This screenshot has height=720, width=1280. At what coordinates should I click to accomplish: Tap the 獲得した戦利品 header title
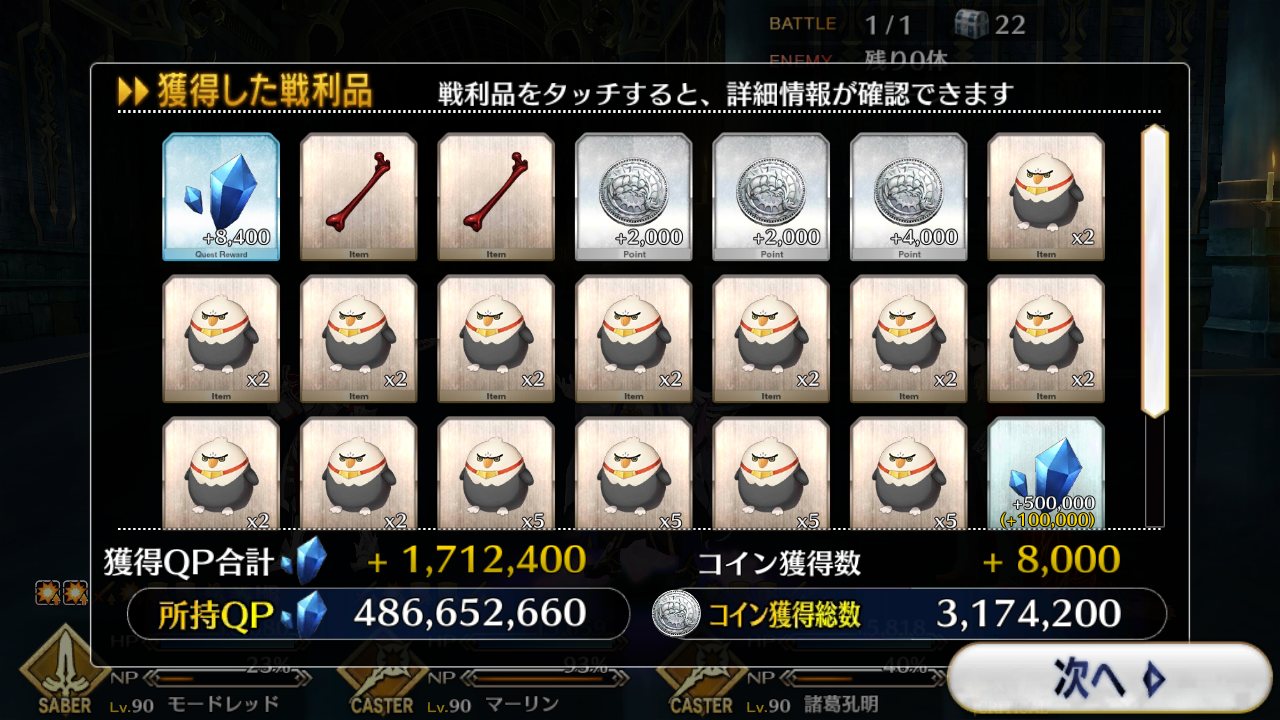click(x=264, y=93)
